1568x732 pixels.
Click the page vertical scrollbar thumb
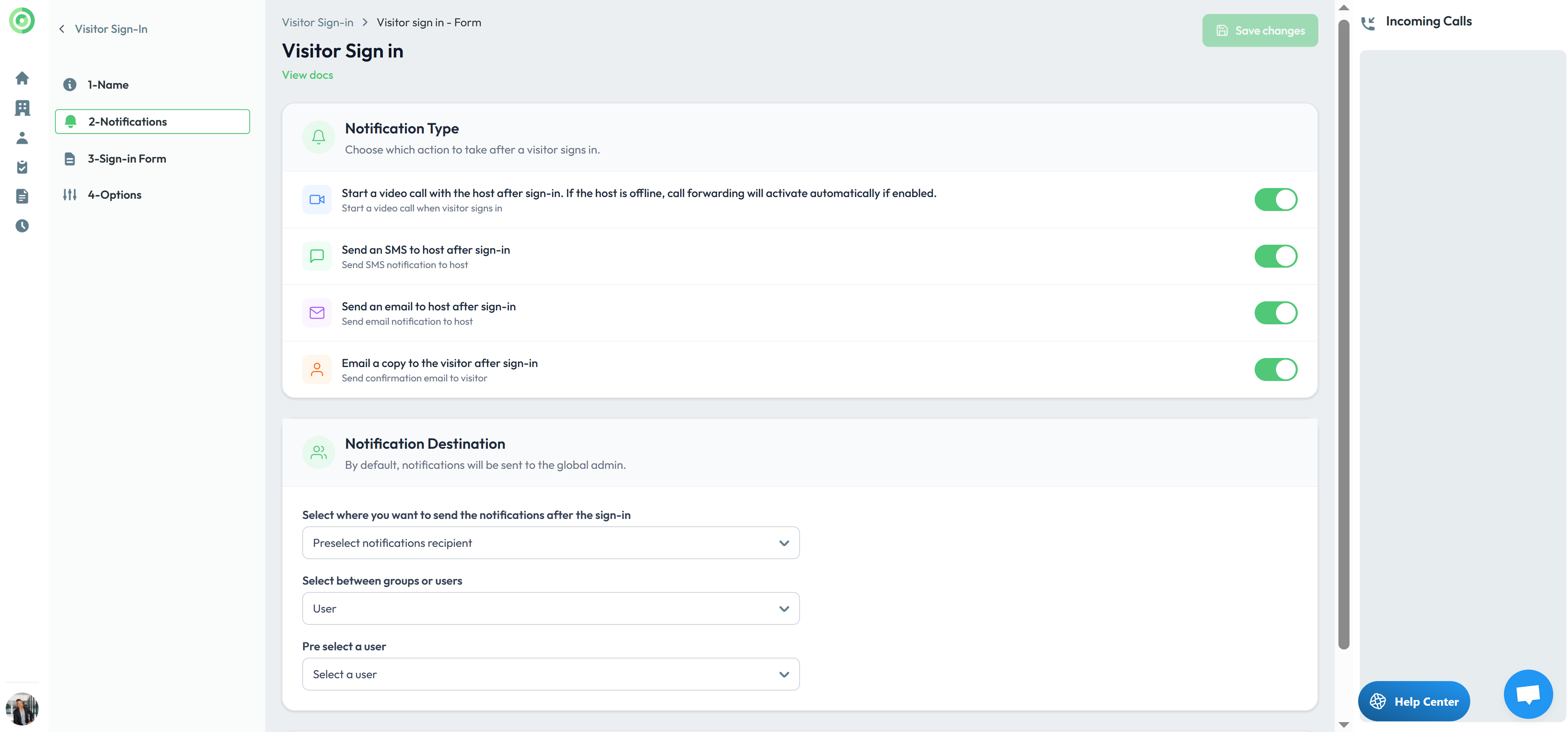(1344, 335)
